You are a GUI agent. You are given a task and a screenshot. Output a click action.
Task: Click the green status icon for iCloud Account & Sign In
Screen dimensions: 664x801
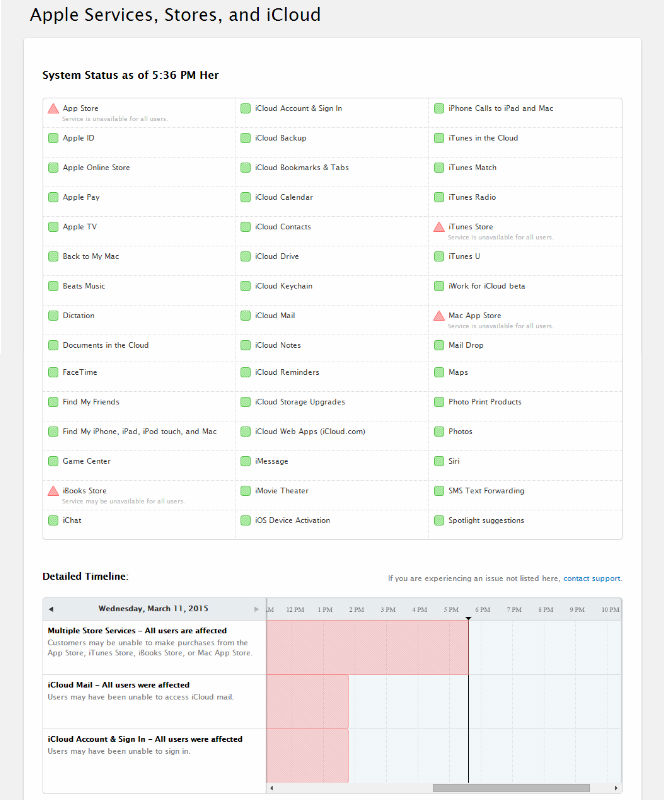pos(246,108)
